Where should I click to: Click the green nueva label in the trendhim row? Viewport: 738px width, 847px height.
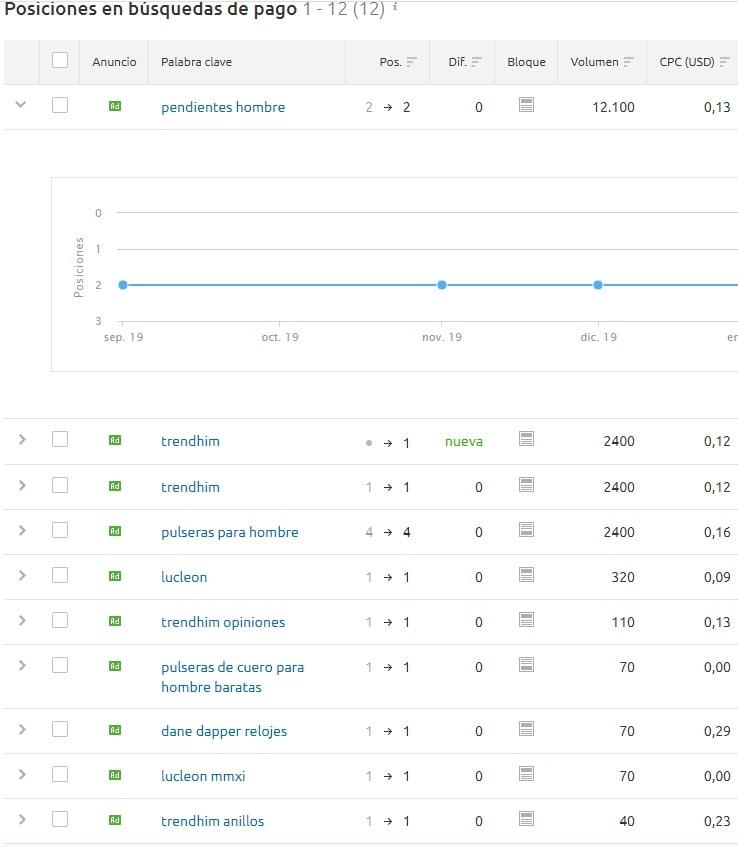point(464,442)
